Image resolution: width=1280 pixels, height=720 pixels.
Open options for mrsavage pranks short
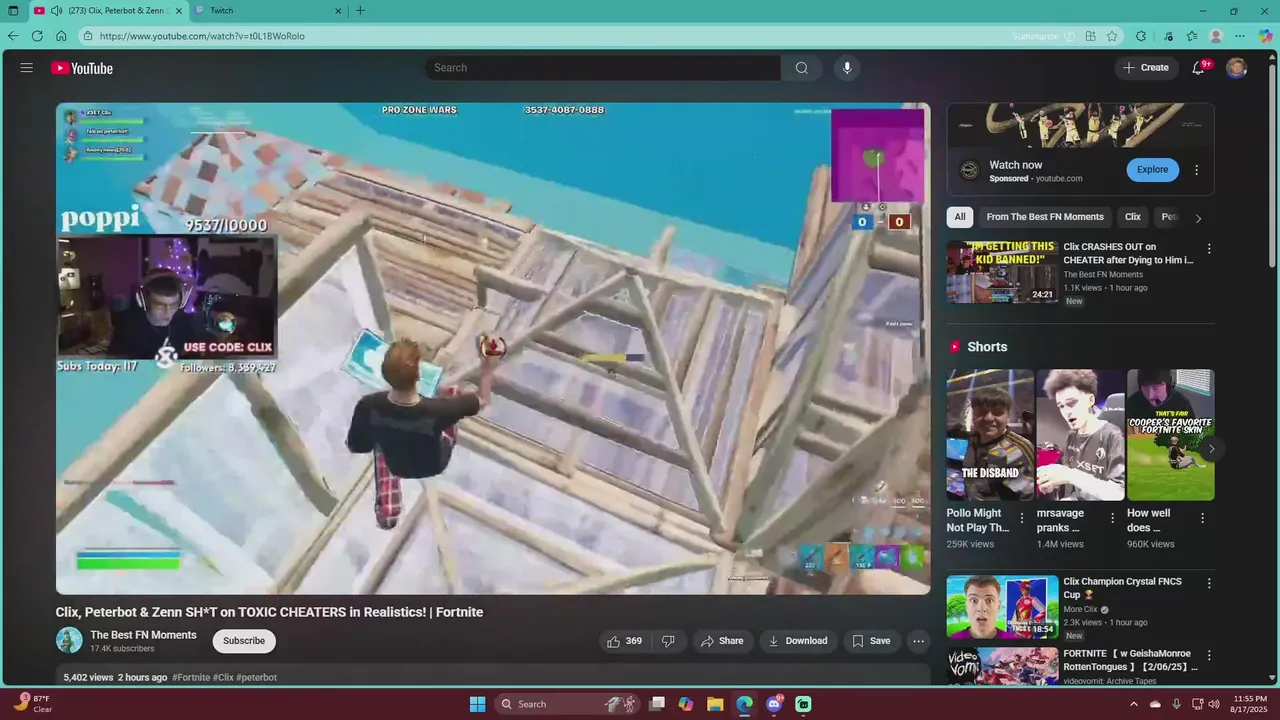tap(1112, 518)
